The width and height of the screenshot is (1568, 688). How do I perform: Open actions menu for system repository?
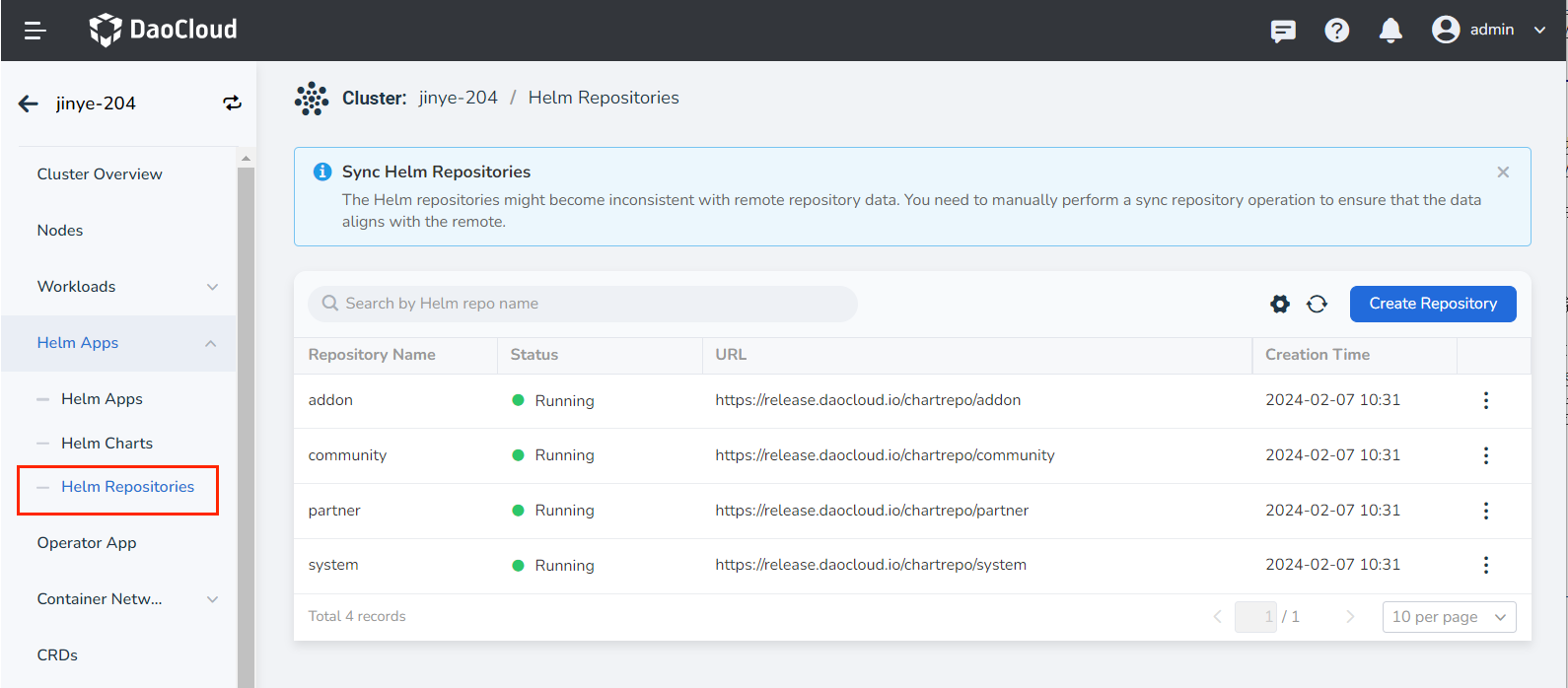click(1485, 565)
